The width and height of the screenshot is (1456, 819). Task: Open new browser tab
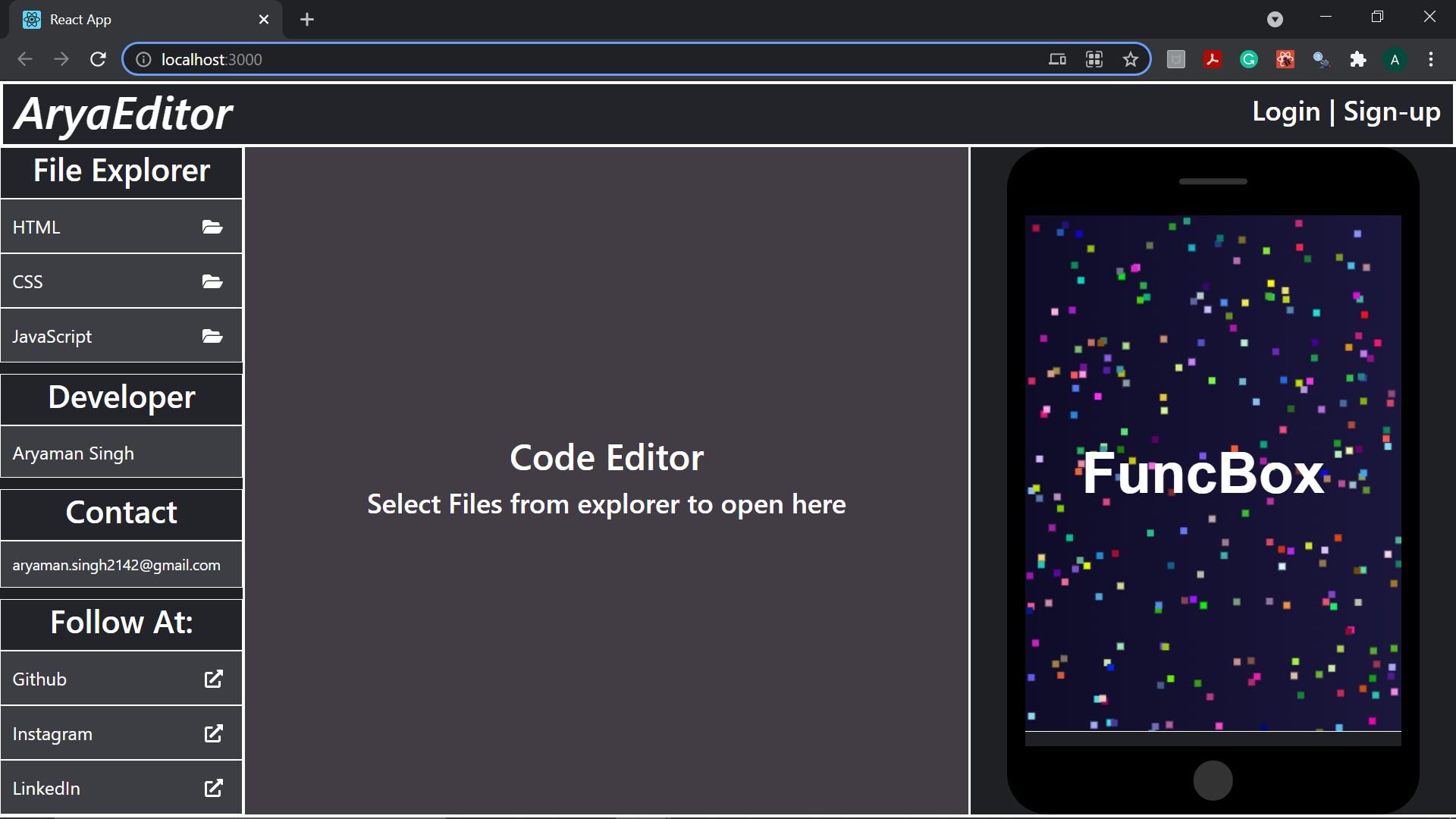click(x=307, y=20)
